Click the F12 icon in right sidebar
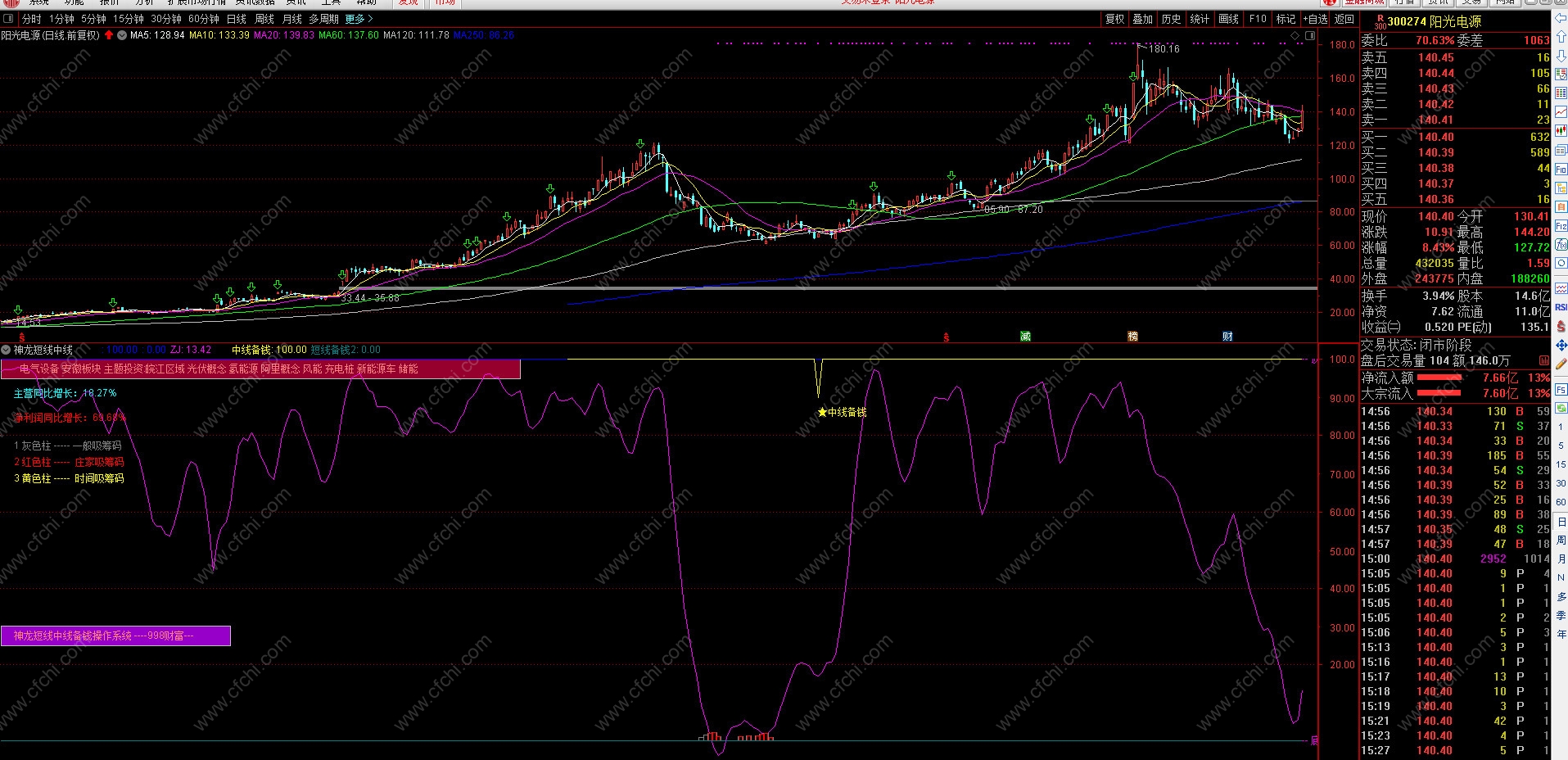 1561,225
